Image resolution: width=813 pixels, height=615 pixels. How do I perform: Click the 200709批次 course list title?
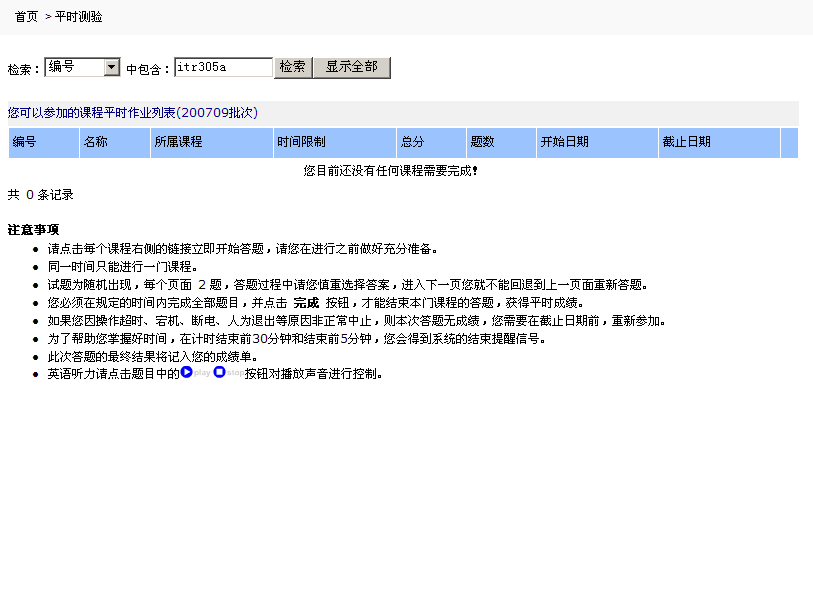[x=133, y=113]
